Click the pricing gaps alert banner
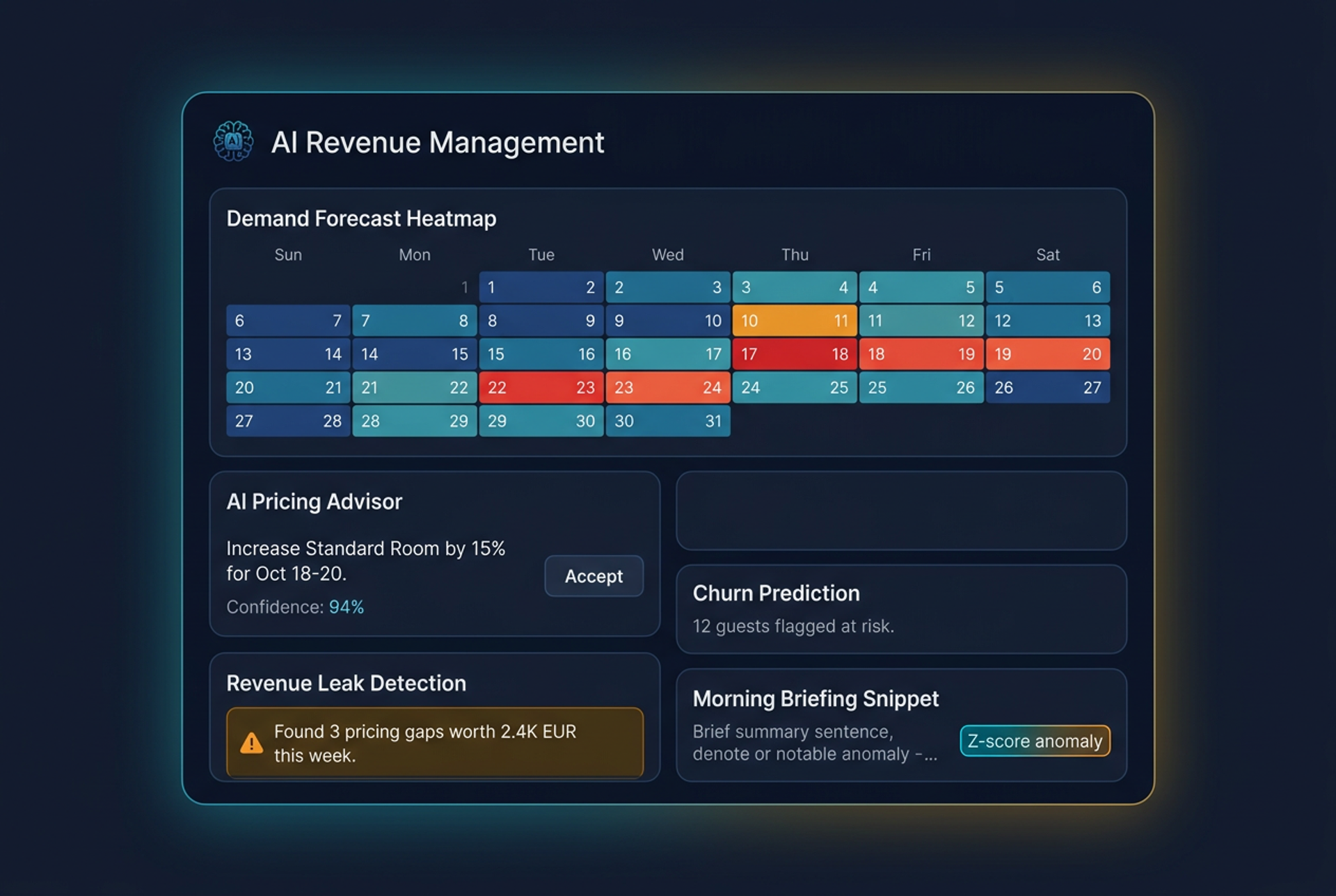Viewport: 1336px width, 896px height. (x=435, y=743)
